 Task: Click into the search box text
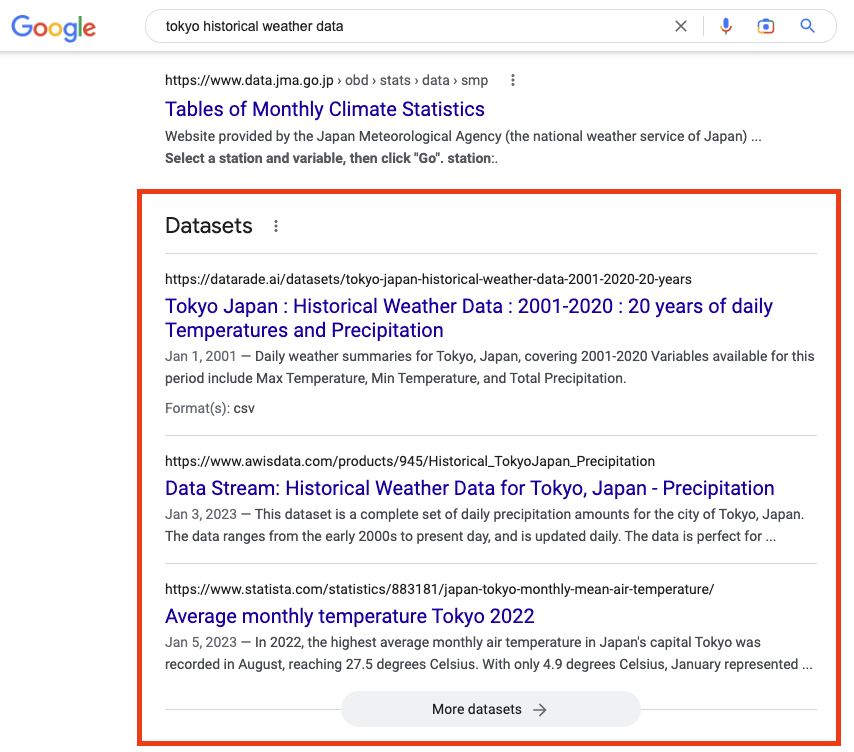(x=254, y=26)
